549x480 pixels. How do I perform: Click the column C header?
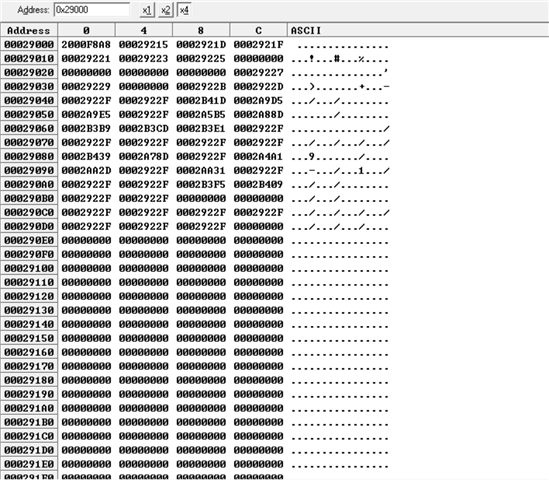258,30
